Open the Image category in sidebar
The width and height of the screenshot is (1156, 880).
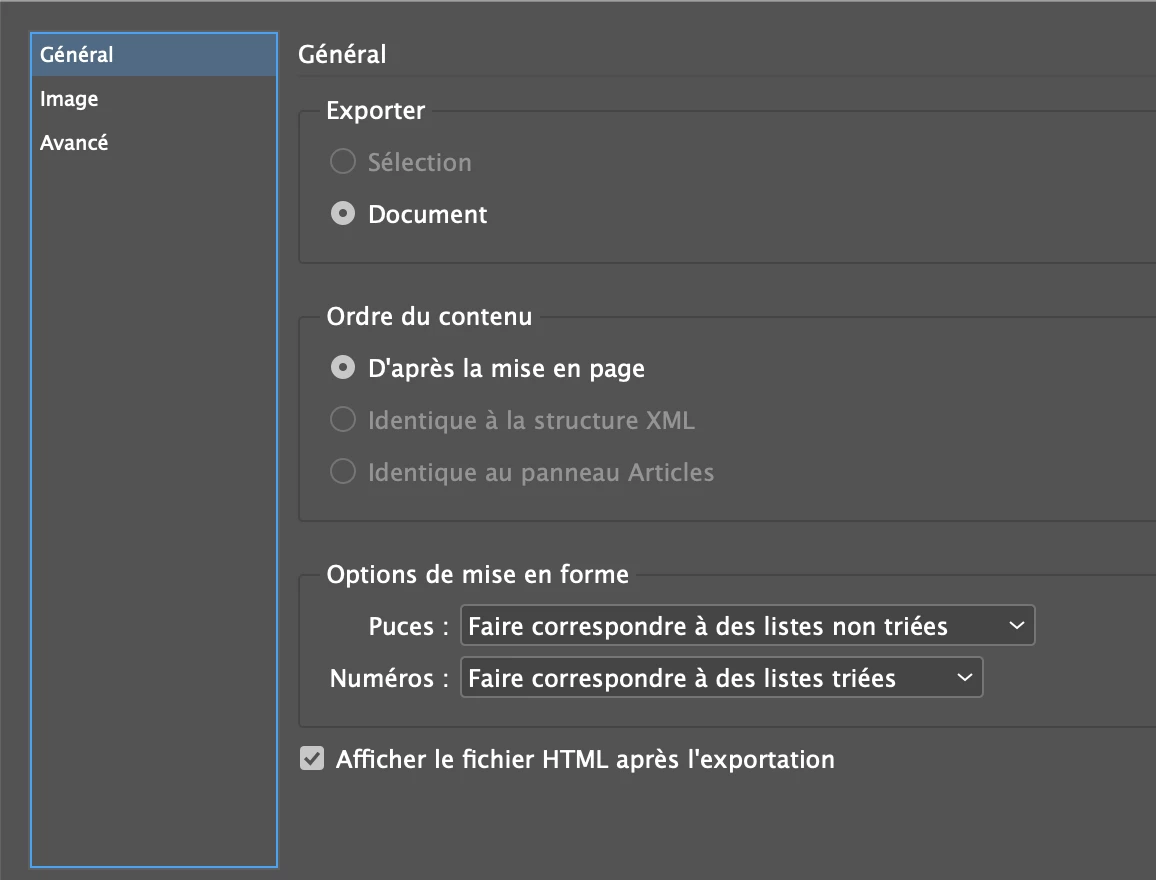click(69, 99)
